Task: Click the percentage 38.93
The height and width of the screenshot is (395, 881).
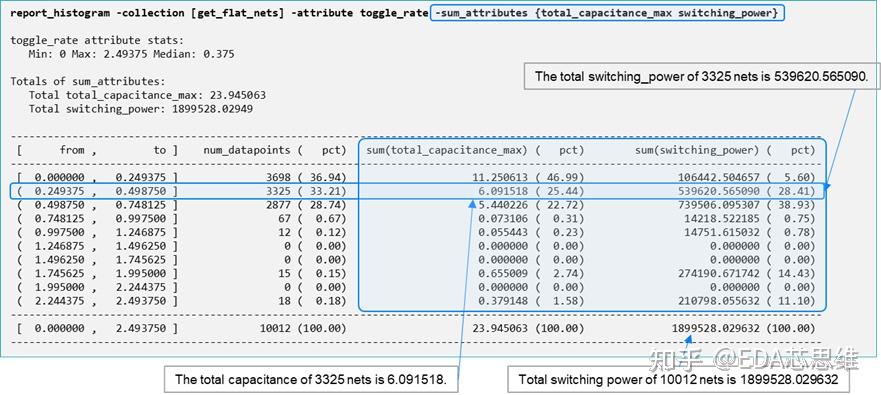Action: point(793,205)
